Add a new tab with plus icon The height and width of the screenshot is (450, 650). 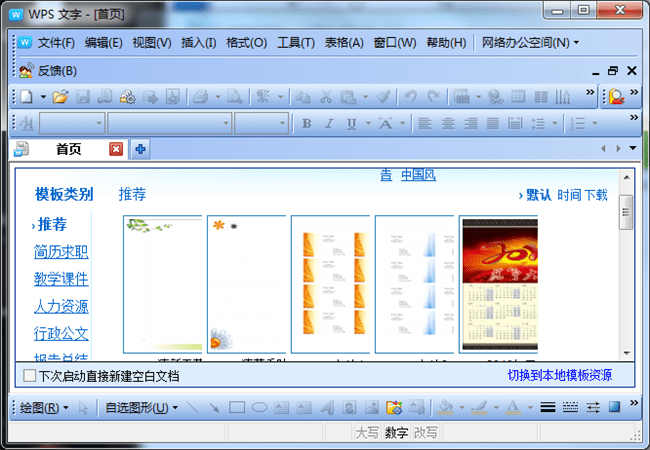pos(141,149)
